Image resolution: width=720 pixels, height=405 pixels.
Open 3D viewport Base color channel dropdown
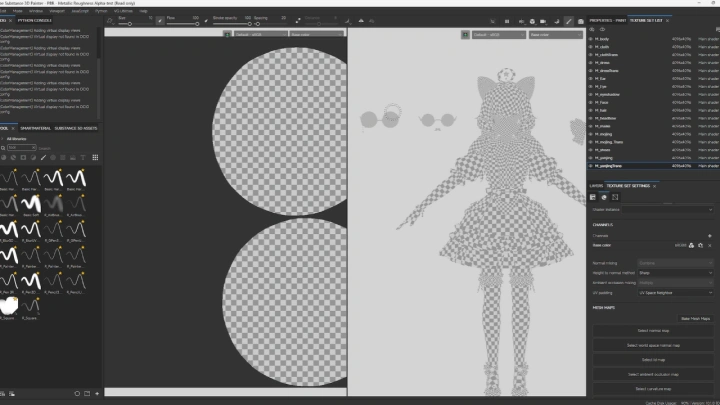click(555, 35)
